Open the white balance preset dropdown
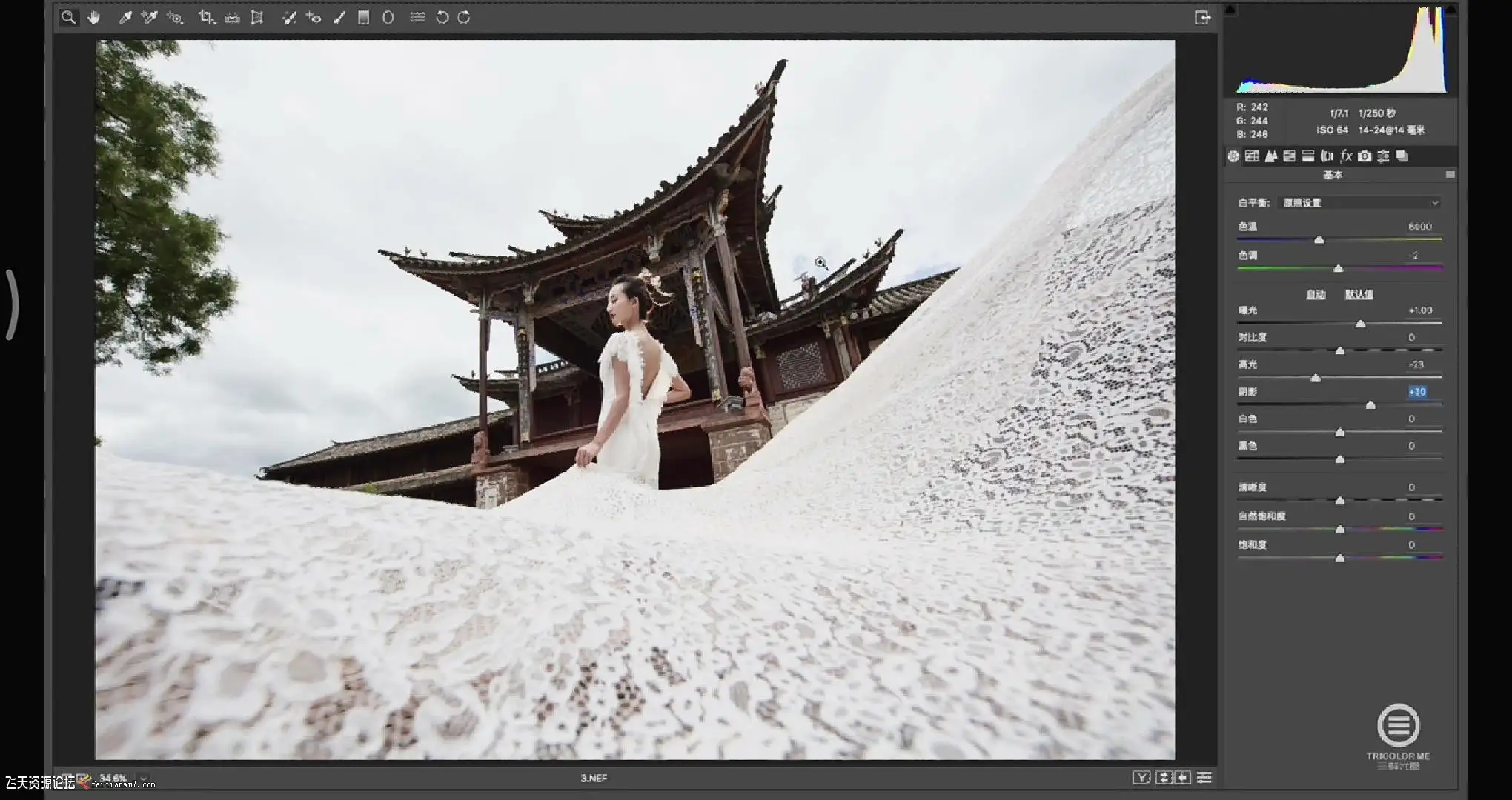The image size is (1512, 800). 1360,203
